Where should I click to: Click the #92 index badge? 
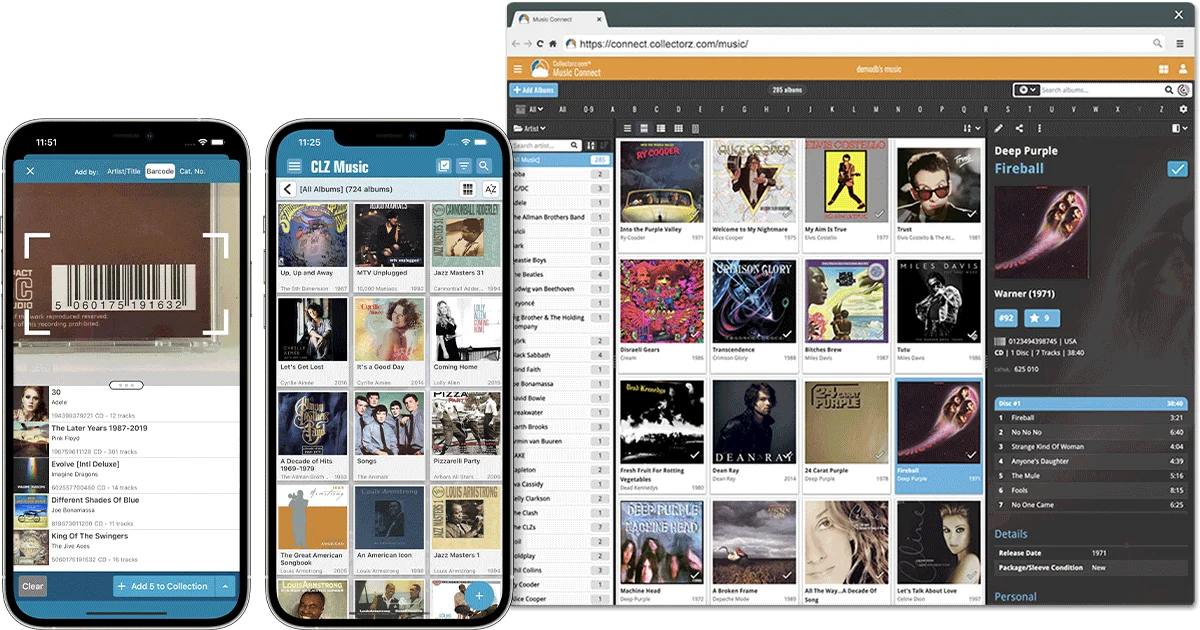tap(1006, 318)
